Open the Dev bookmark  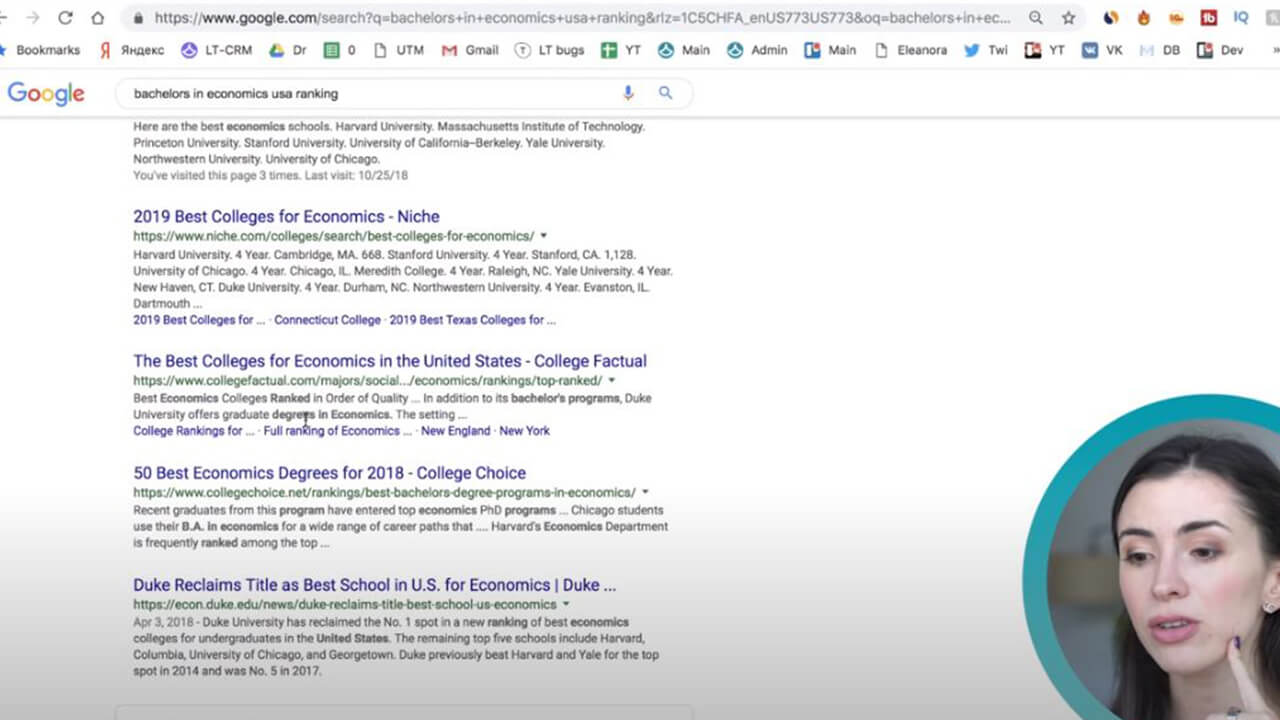(x=1220, y=50)
